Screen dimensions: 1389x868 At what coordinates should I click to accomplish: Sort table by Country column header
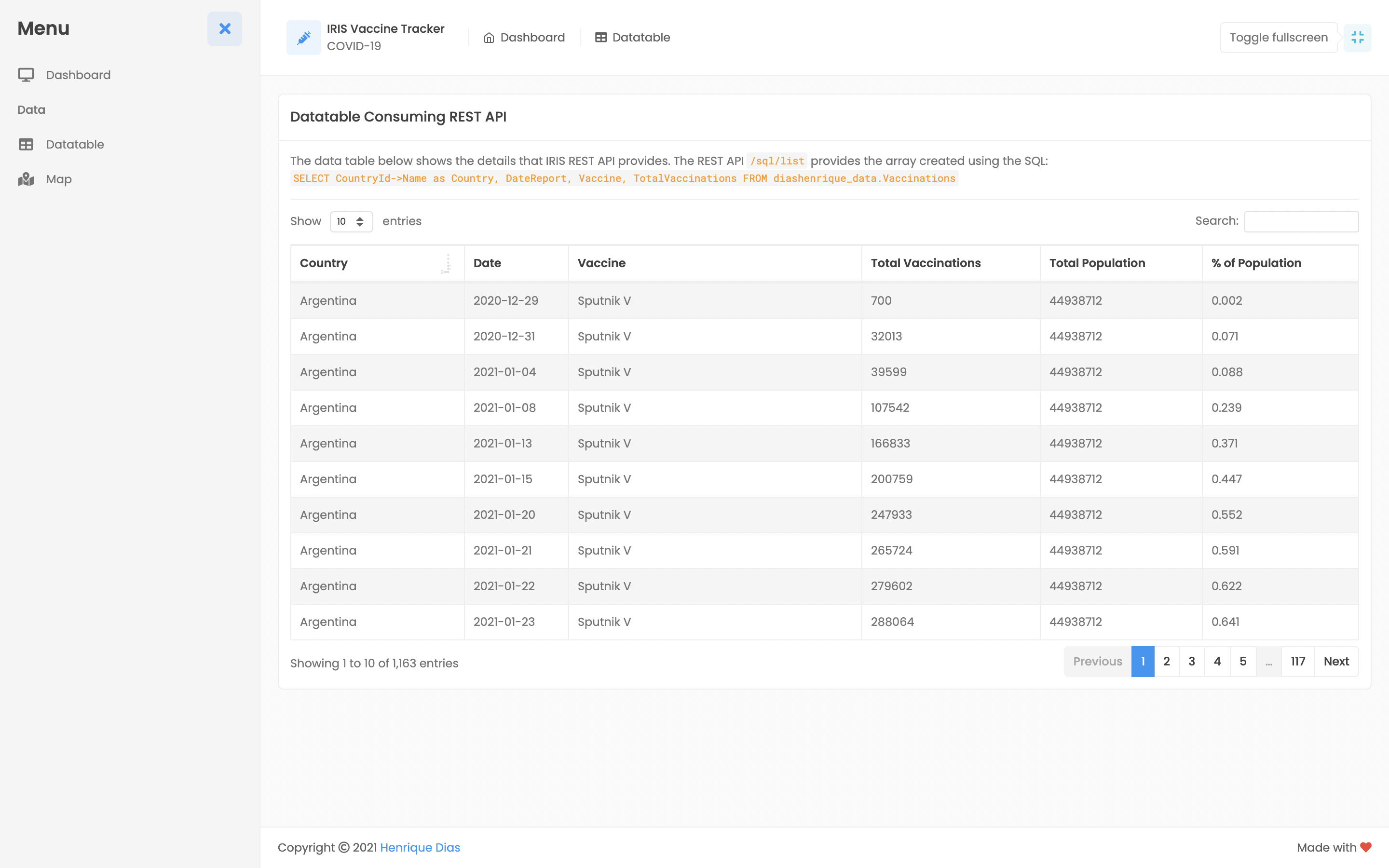click(324, 263)
